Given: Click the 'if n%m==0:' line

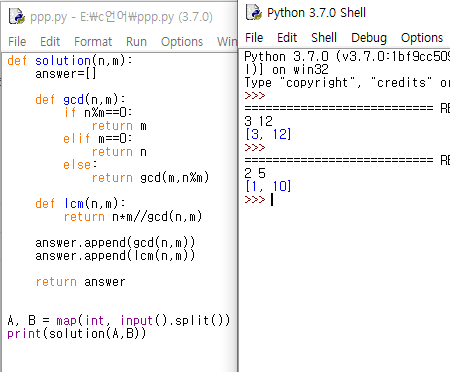Looking at the screenshot, I should pyautogui.click(x=98, y=113).
